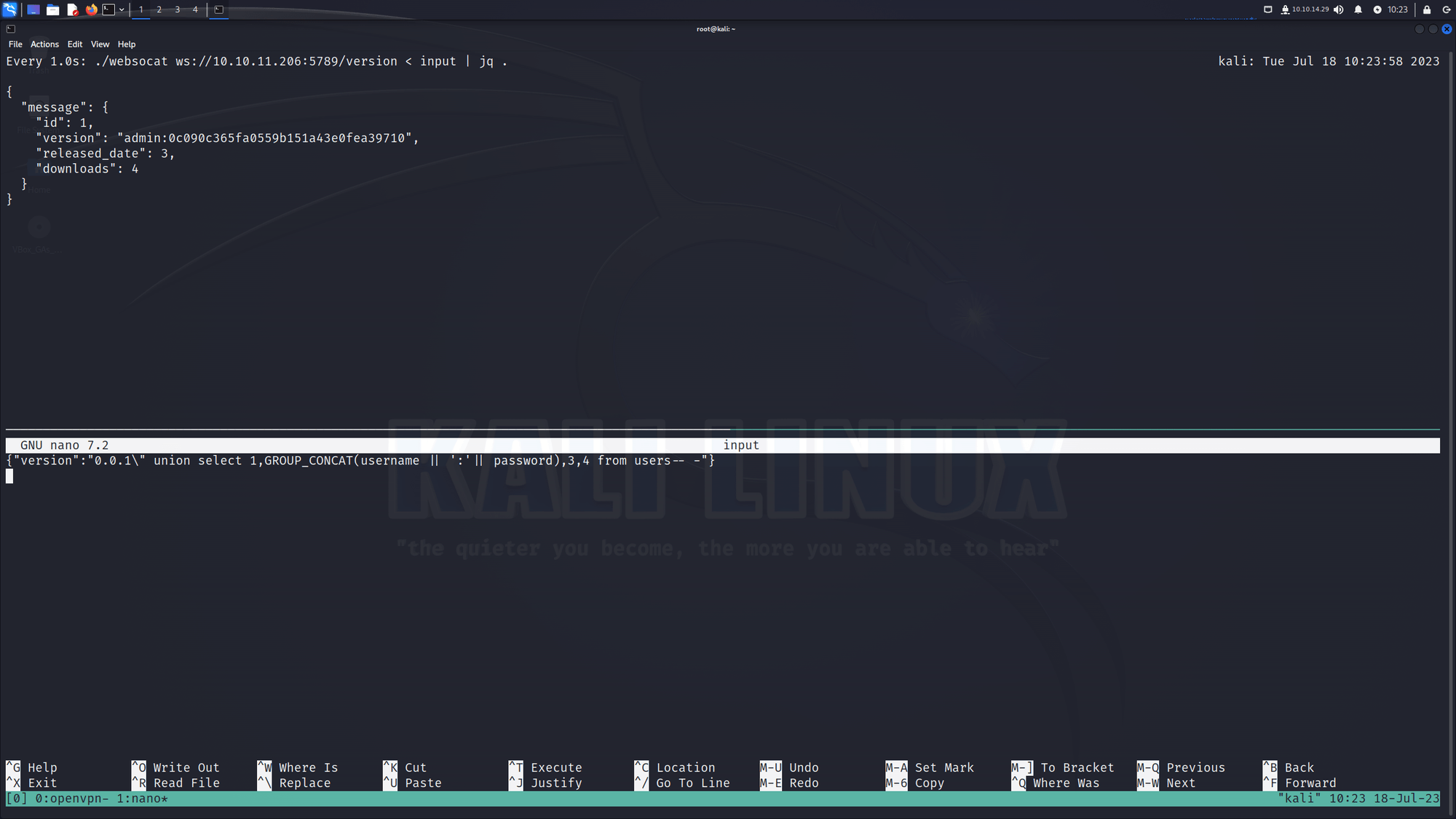Image resolution: width=1456 pixels, height=819 pixels.
Task: Open the Kali applications menu
Action: point(9,9)
